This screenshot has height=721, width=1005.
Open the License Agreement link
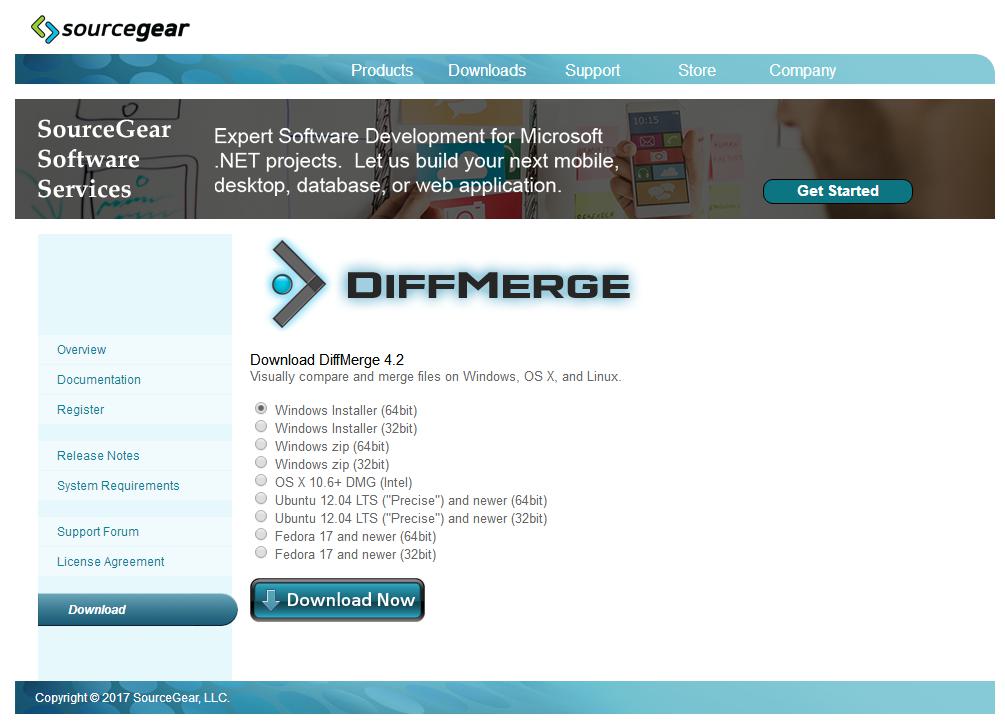pos(110,562)
